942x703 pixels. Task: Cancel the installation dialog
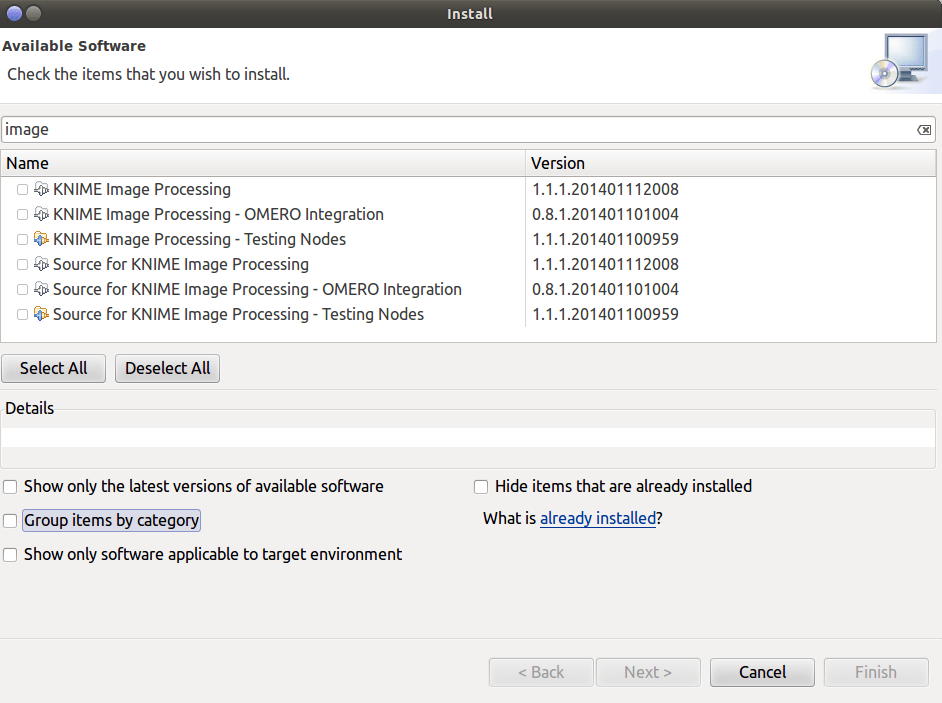pos(761,672)
